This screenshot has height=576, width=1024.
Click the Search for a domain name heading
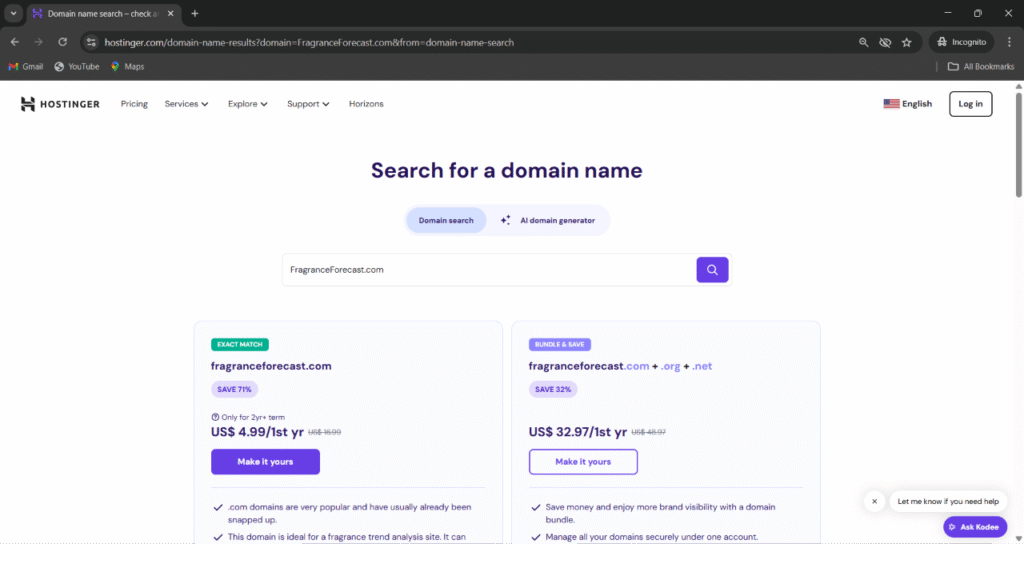[507, 170]
